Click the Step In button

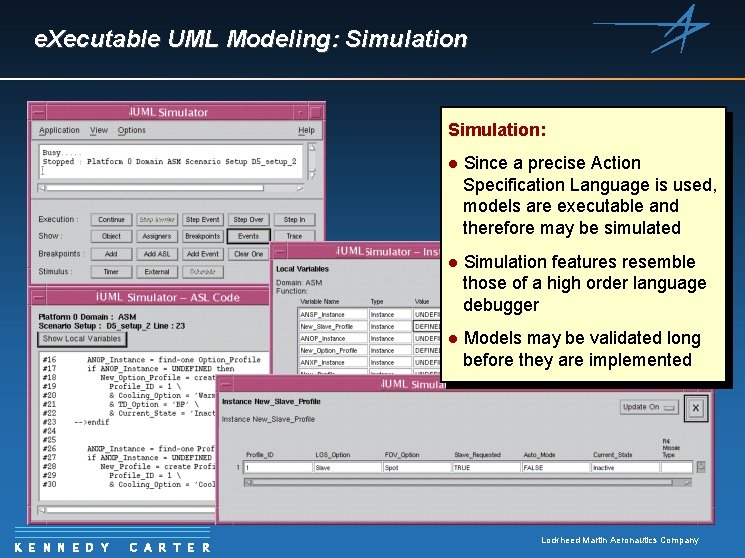[x=294, y=220]
